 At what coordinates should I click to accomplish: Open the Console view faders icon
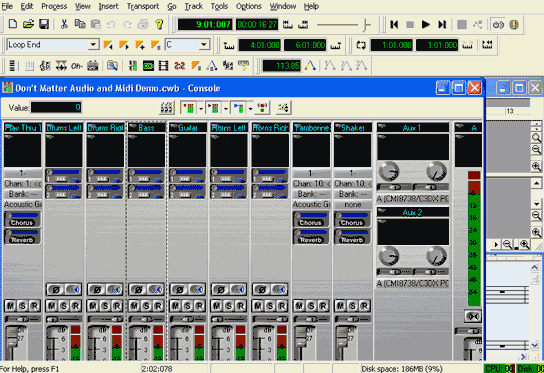(x=133, y=66)
